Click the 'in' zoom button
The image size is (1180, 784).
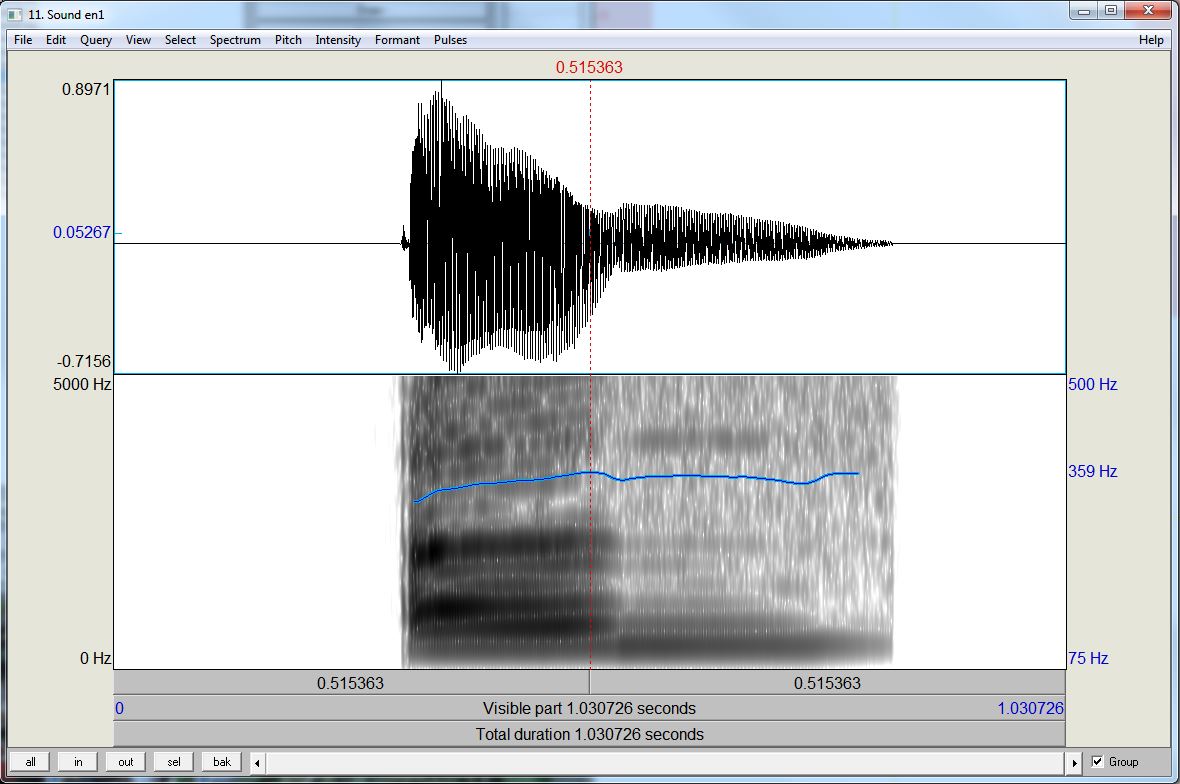click(x=78, y=762)
